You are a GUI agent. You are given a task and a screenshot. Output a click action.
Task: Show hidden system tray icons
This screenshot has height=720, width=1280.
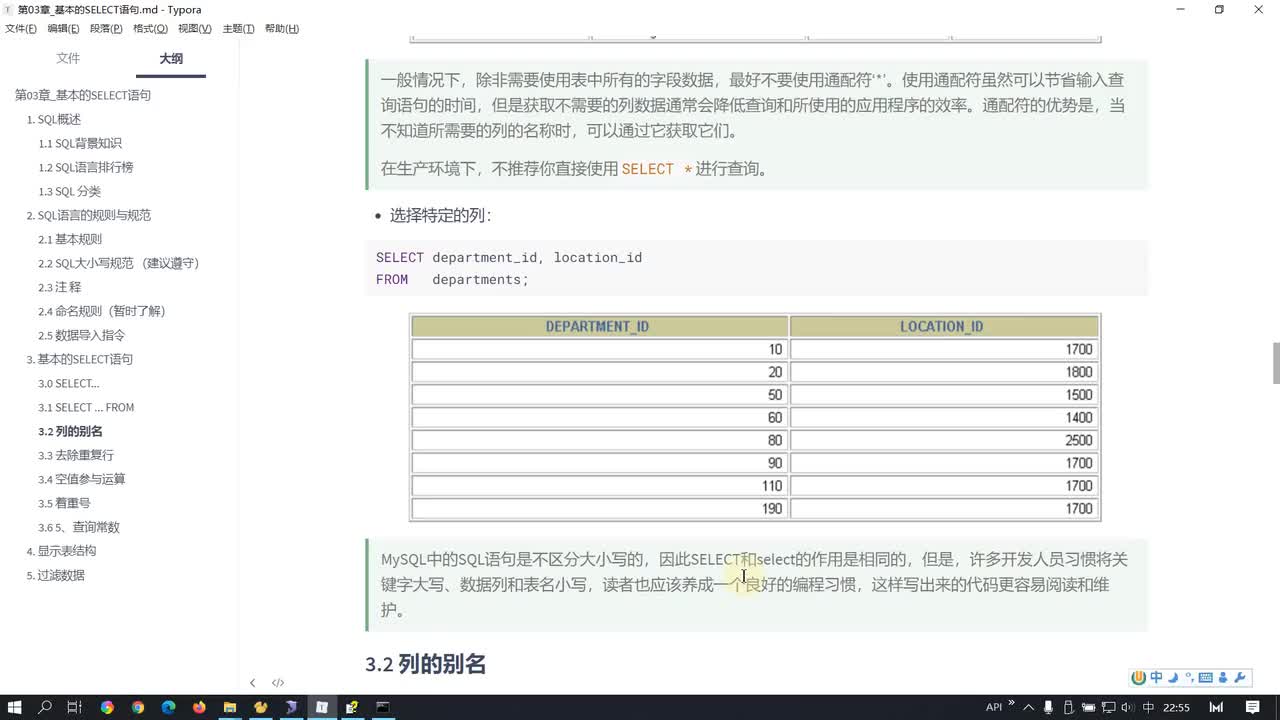(x=1028, y=707)
